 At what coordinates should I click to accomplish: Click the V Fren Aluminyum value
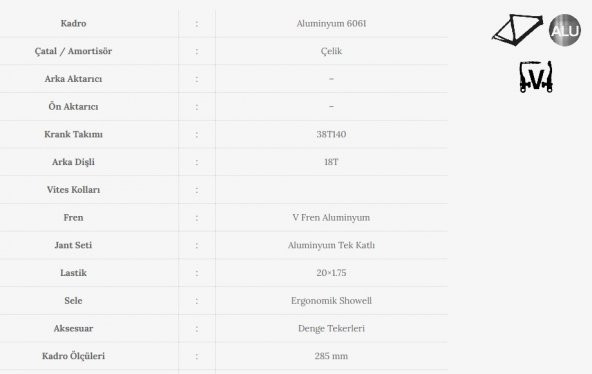[331, 218]
